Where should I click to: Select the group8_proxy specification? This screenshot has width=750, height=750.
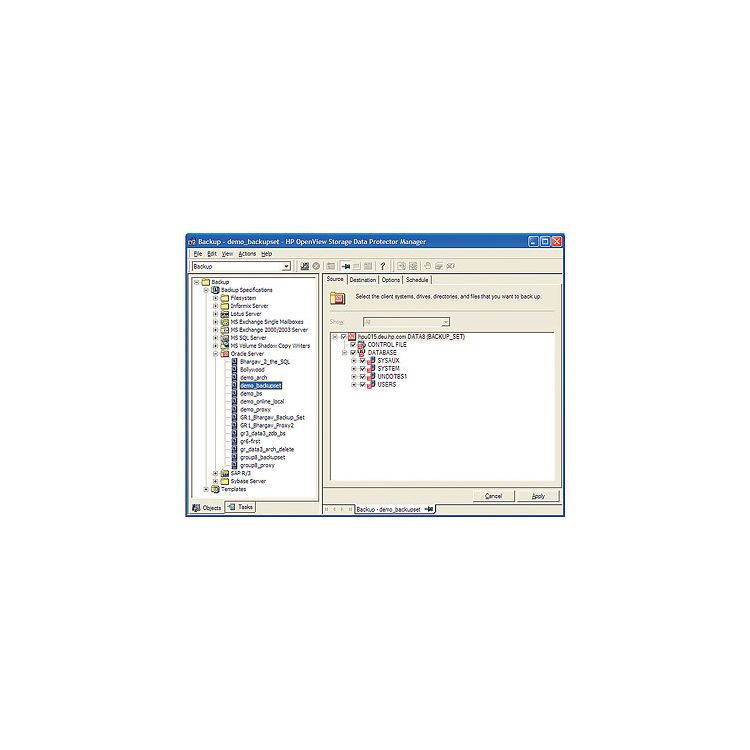click(257, 465)
